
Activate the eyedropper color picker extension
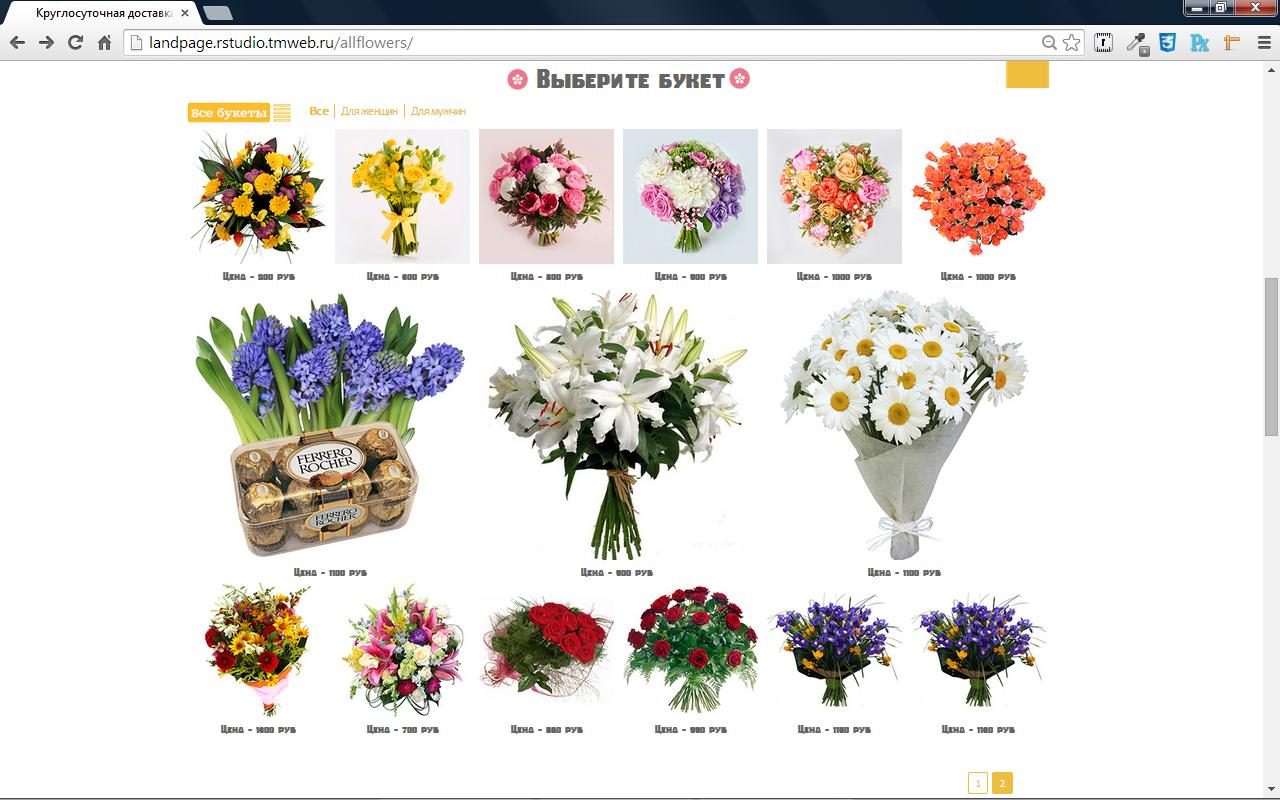click(1136, 43)
